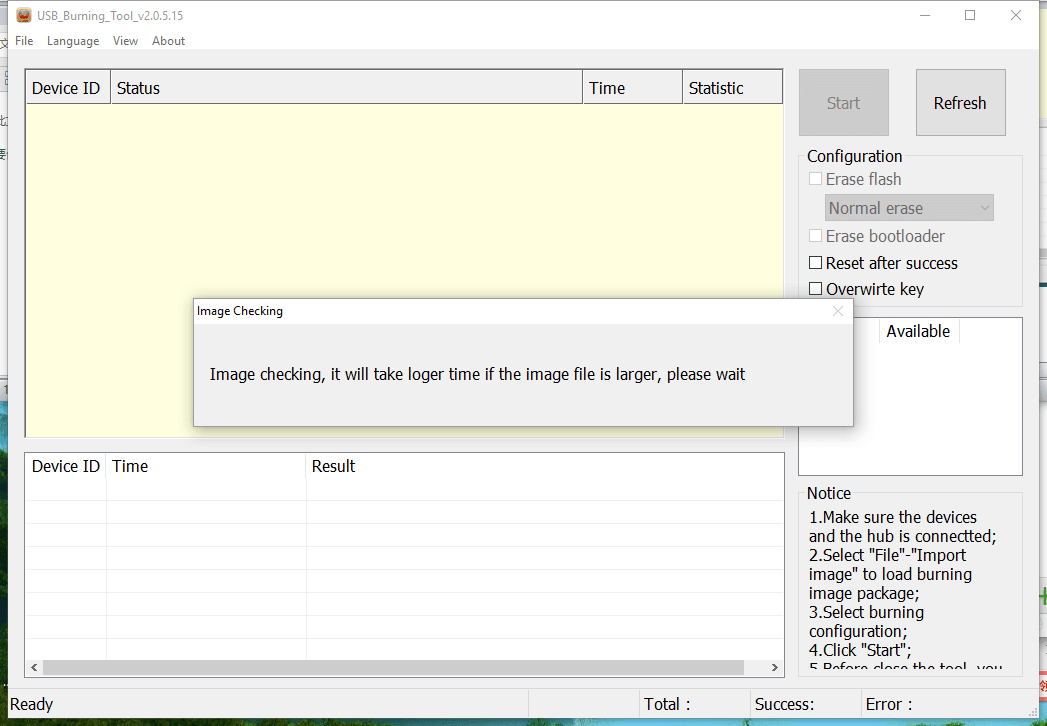Viewport: 1047px width, 726px height.
Task: Click the 'Image Checking' dialog title
Action: (240, 311)
